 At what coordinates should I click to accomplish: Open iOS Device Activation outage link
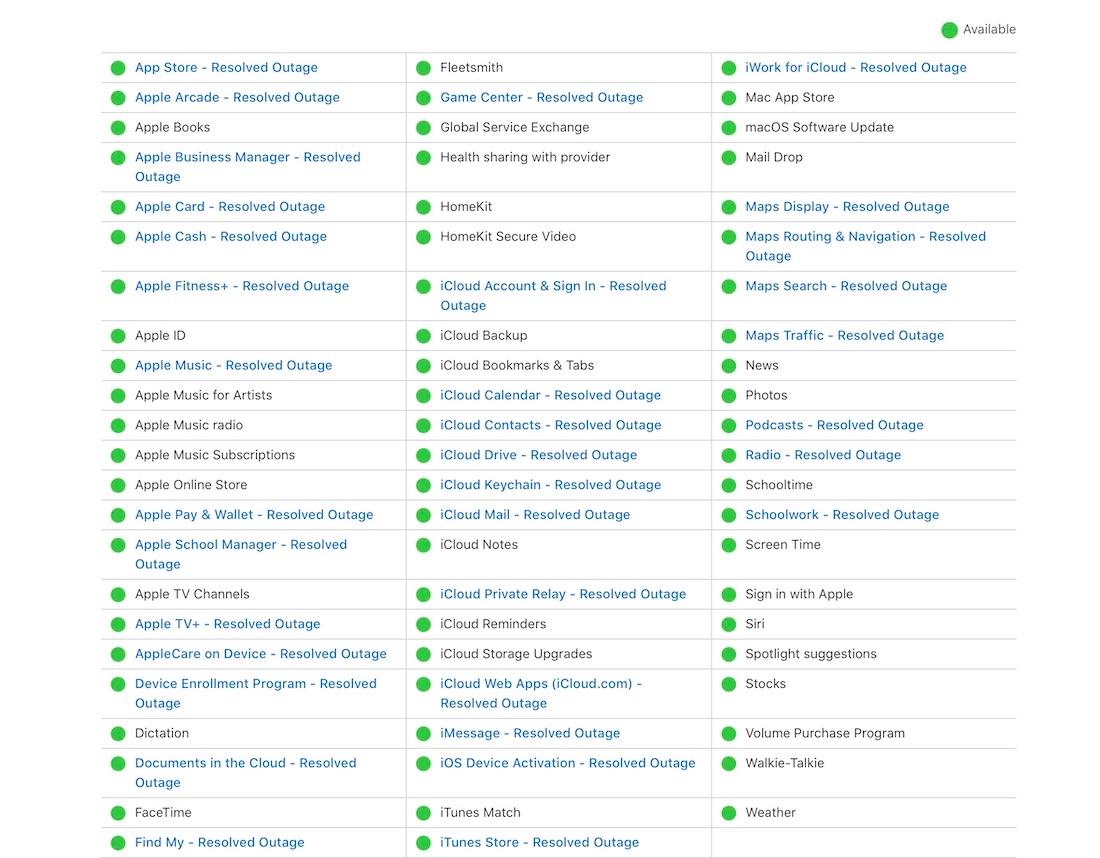coord(568,763)
